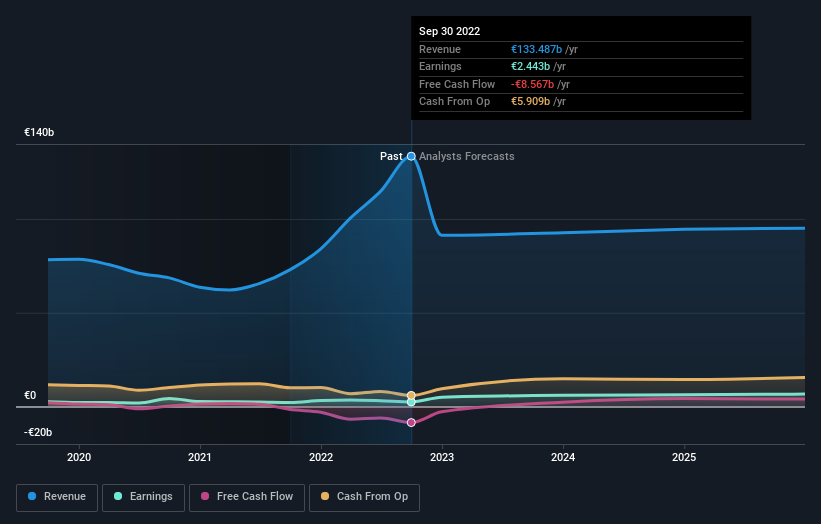Viewport: 821px width, 524px height.
Task: Click the 2024 x-axis label
Action: pyautogui.click(x=563, y=457)
